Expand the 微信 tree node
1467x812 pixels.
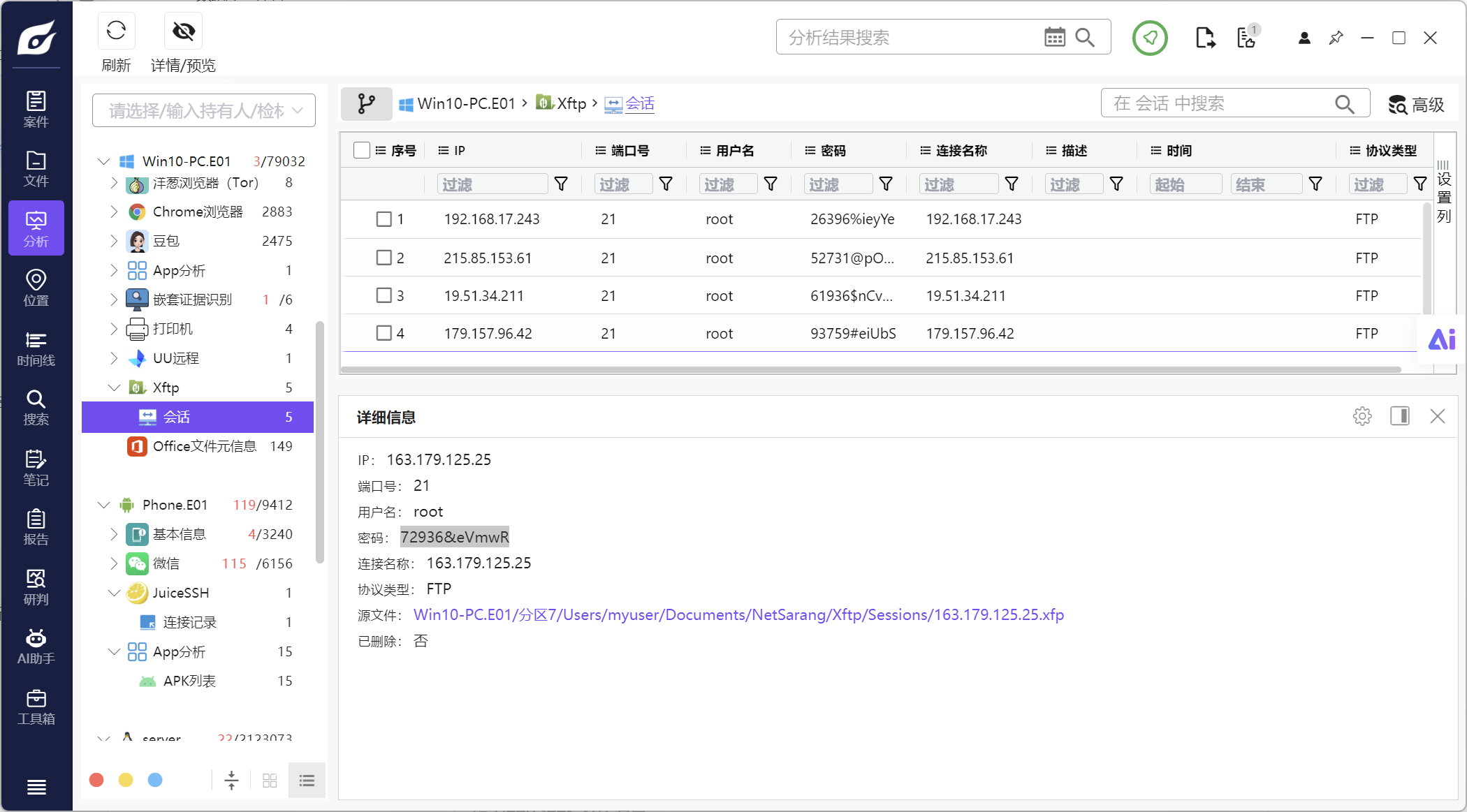pos(115,563)
